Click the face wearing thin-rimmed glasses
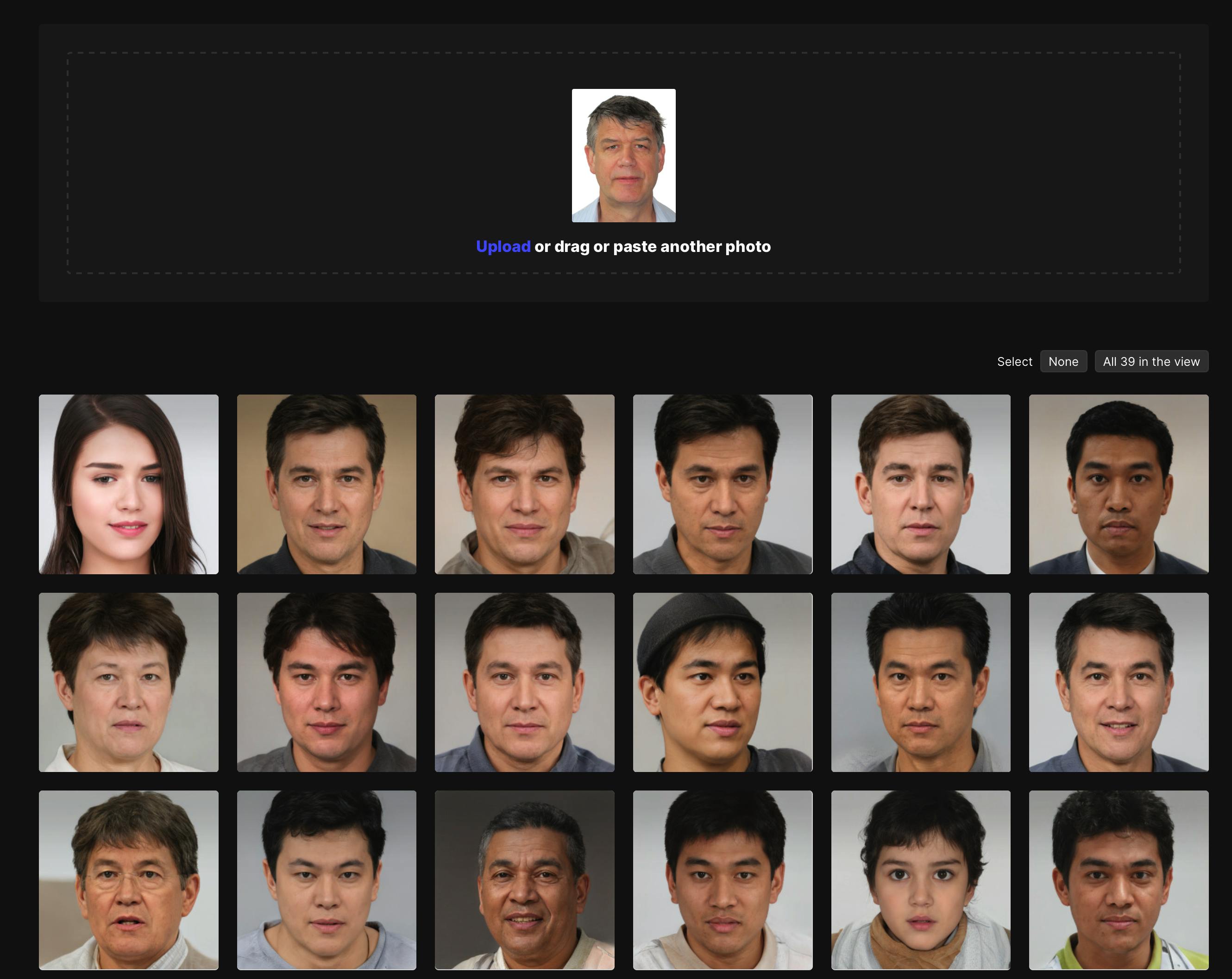 (129, 879)
